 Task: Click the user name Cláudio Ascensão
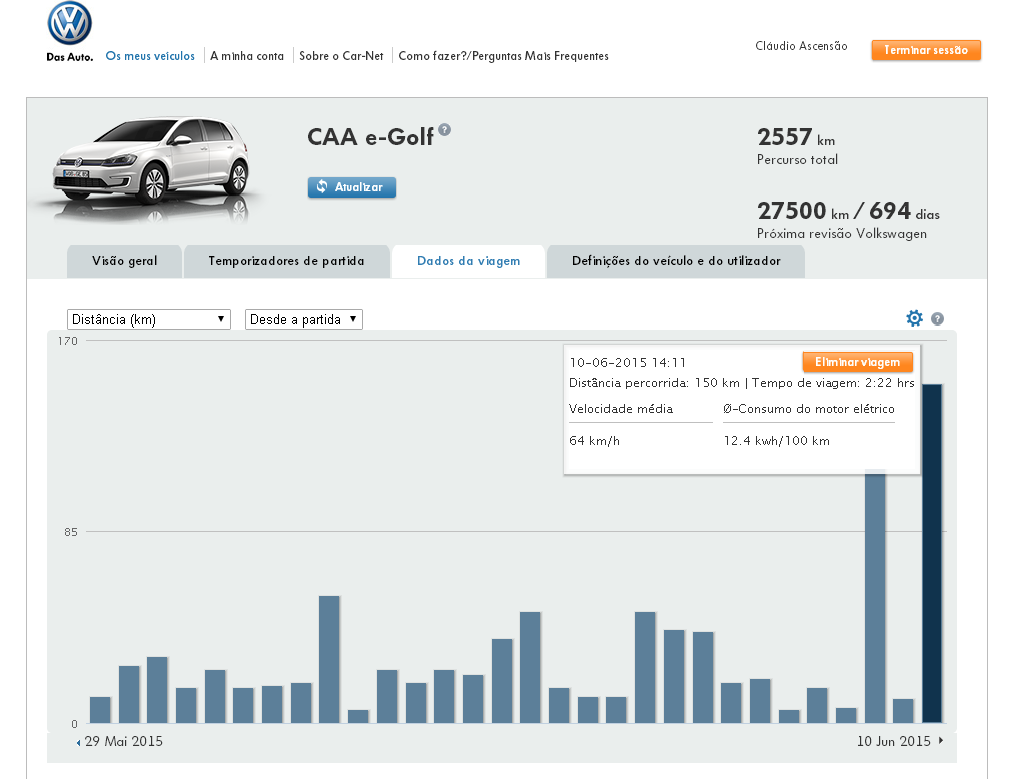pos(801,46)
